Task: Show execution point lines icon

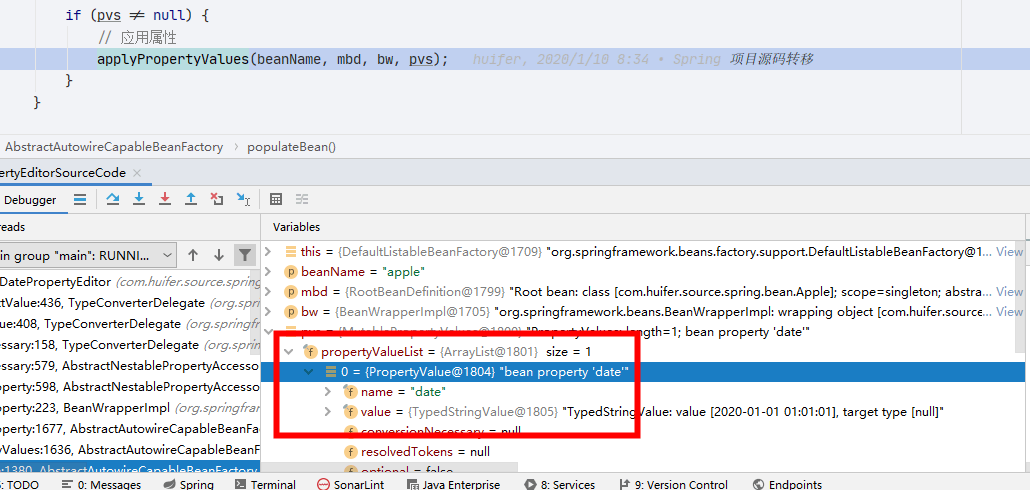Action: [79, 199]
